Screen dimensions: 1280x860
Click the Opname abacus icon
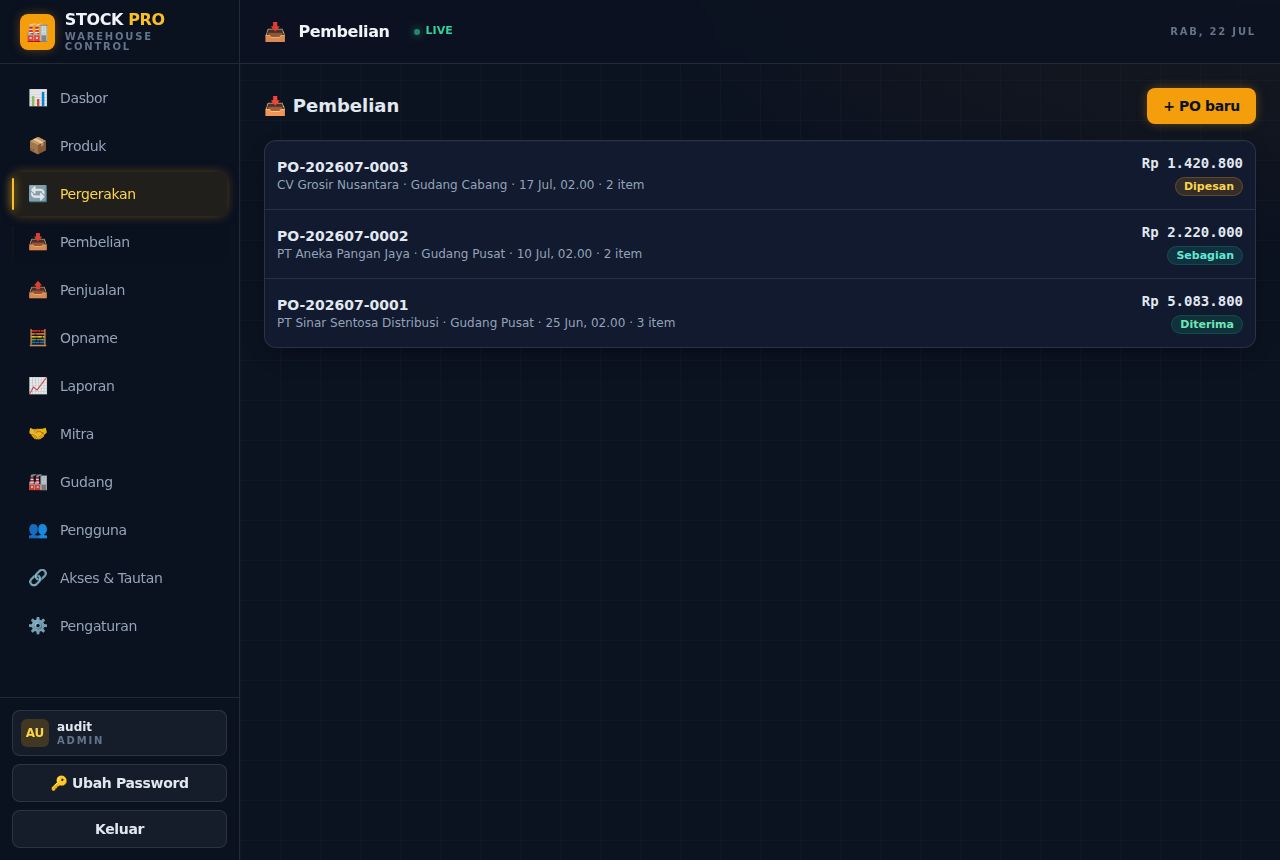click(38, 338)
